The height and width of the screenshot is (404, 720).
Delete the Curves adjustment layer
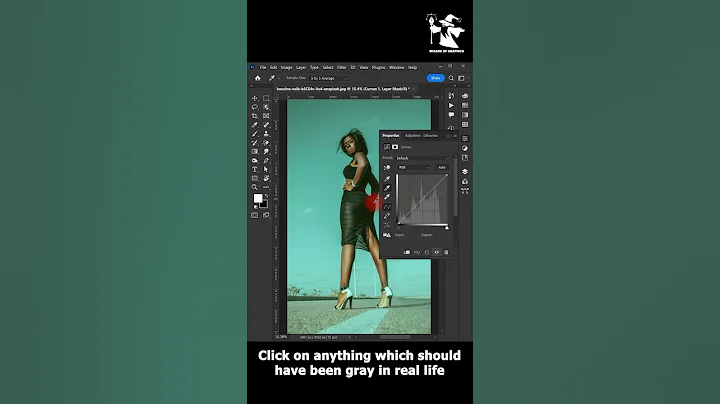point(446,252)
